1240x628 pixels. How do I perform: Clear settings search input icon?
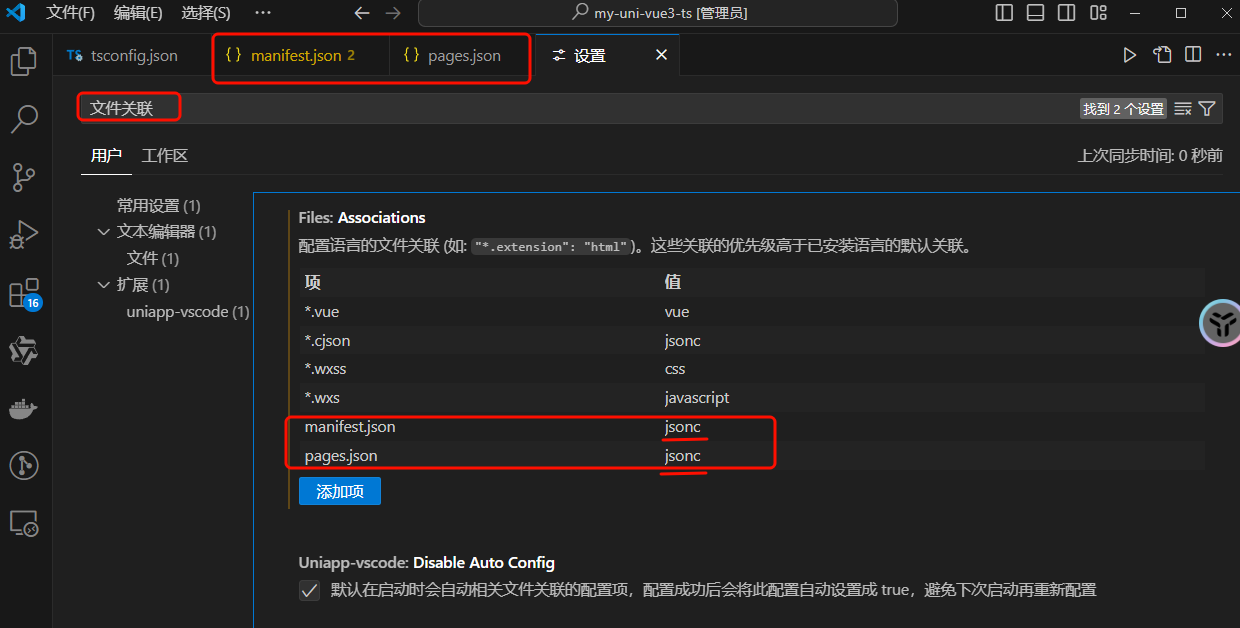1183,109
